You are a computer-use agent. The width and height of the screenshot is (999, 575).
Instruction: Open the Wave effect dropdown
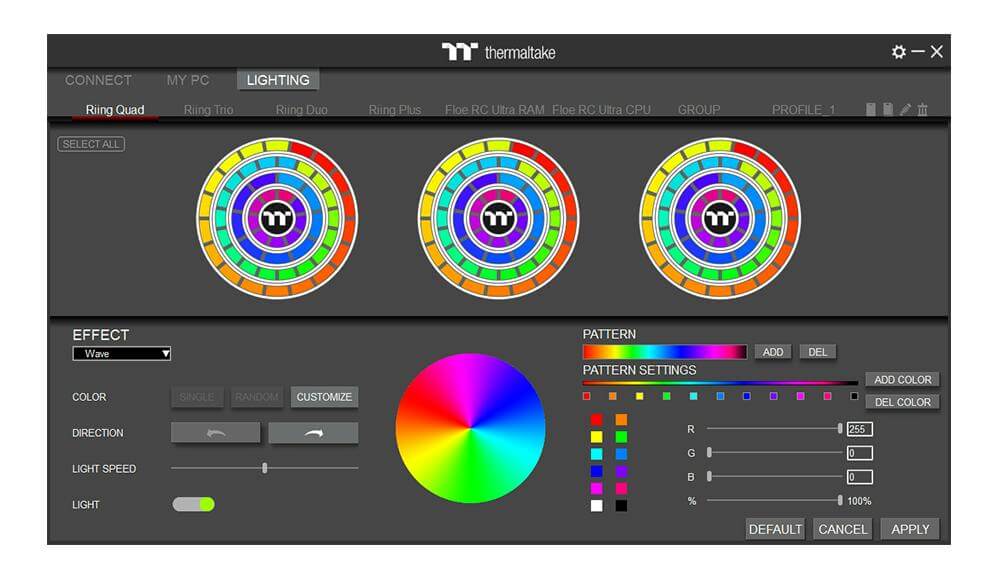tap(122, 353)
